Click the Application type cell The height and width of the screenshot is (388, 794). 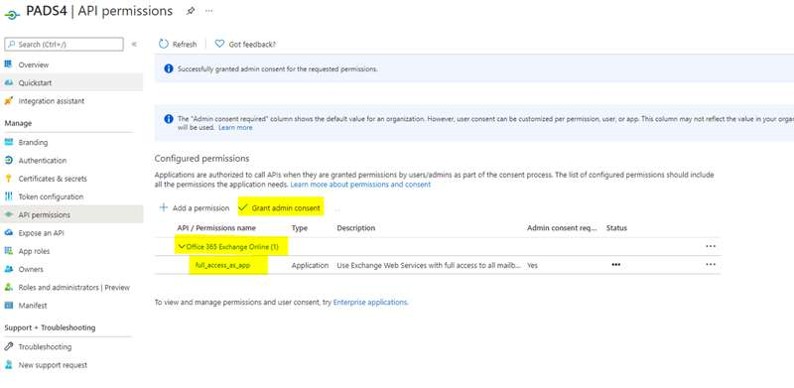(x=310, y=265)
